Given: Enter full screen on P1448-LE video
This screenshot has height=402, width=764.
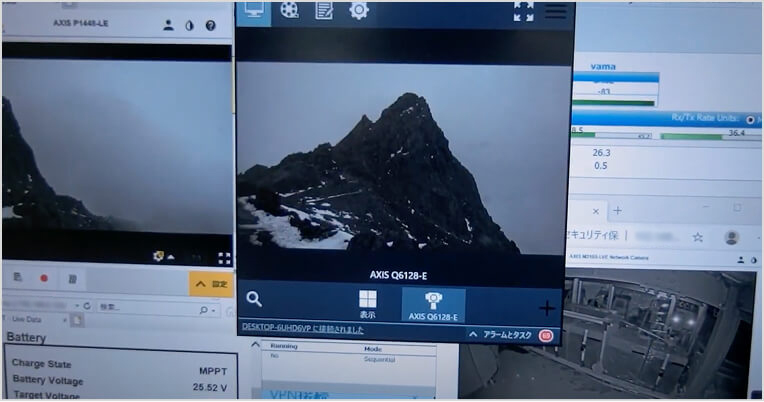Looking at the screenshot, I should pos(224,258).
